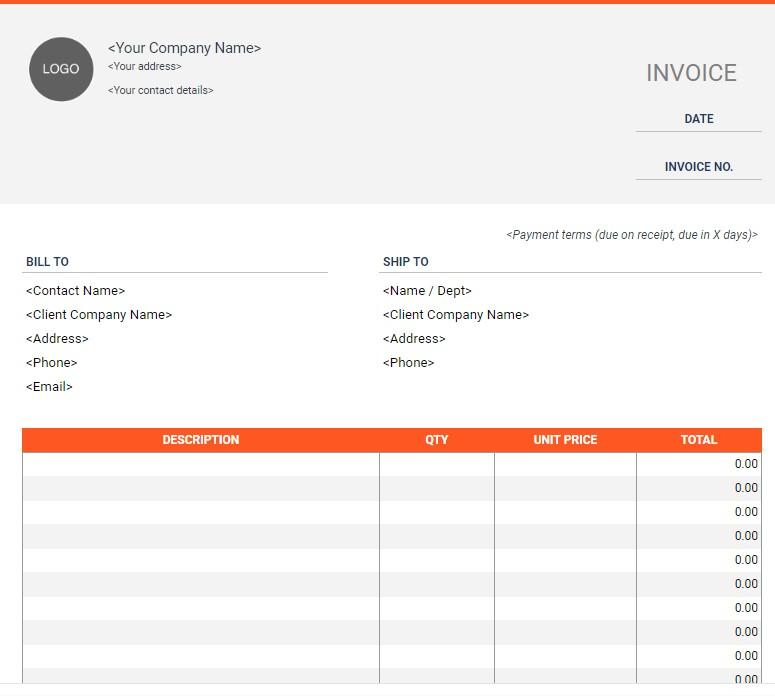Select <Phone> under Bill To
This screenshot has width=775, height=696.
point(51,363)
